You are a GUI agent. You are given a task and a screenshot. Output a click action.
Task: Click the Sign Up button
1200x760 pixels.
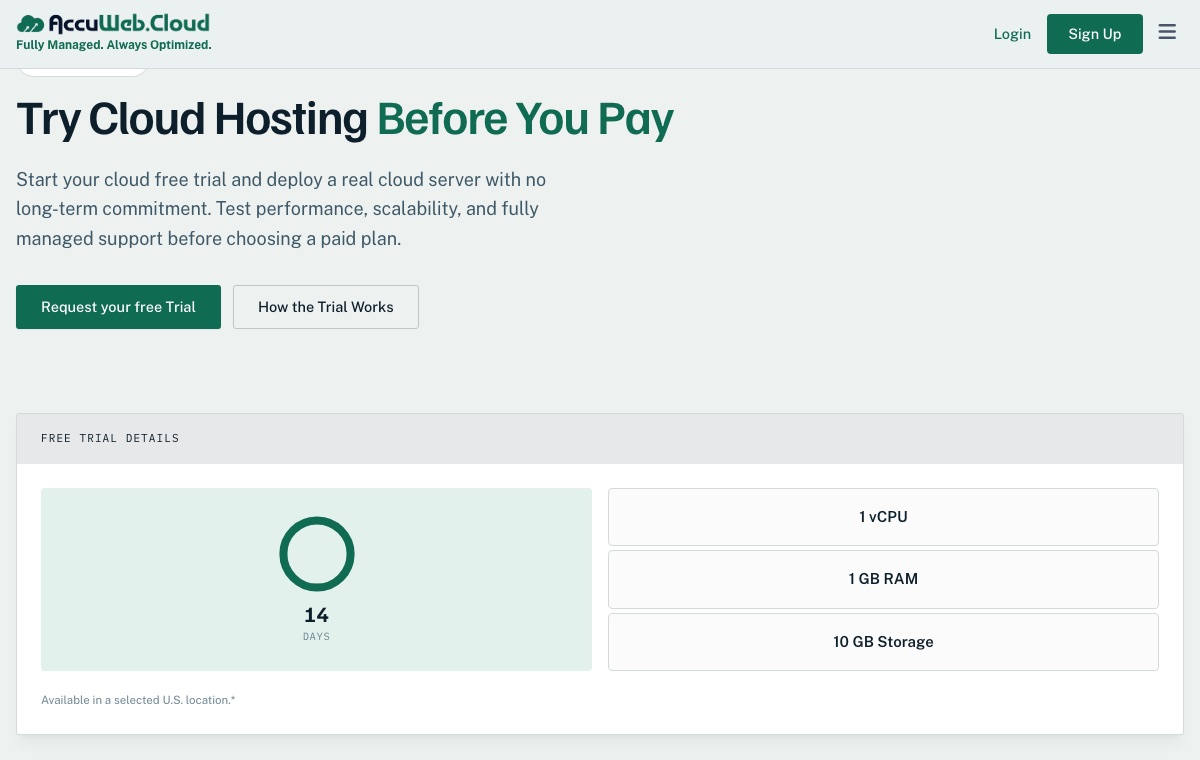tap(1095, 34)
